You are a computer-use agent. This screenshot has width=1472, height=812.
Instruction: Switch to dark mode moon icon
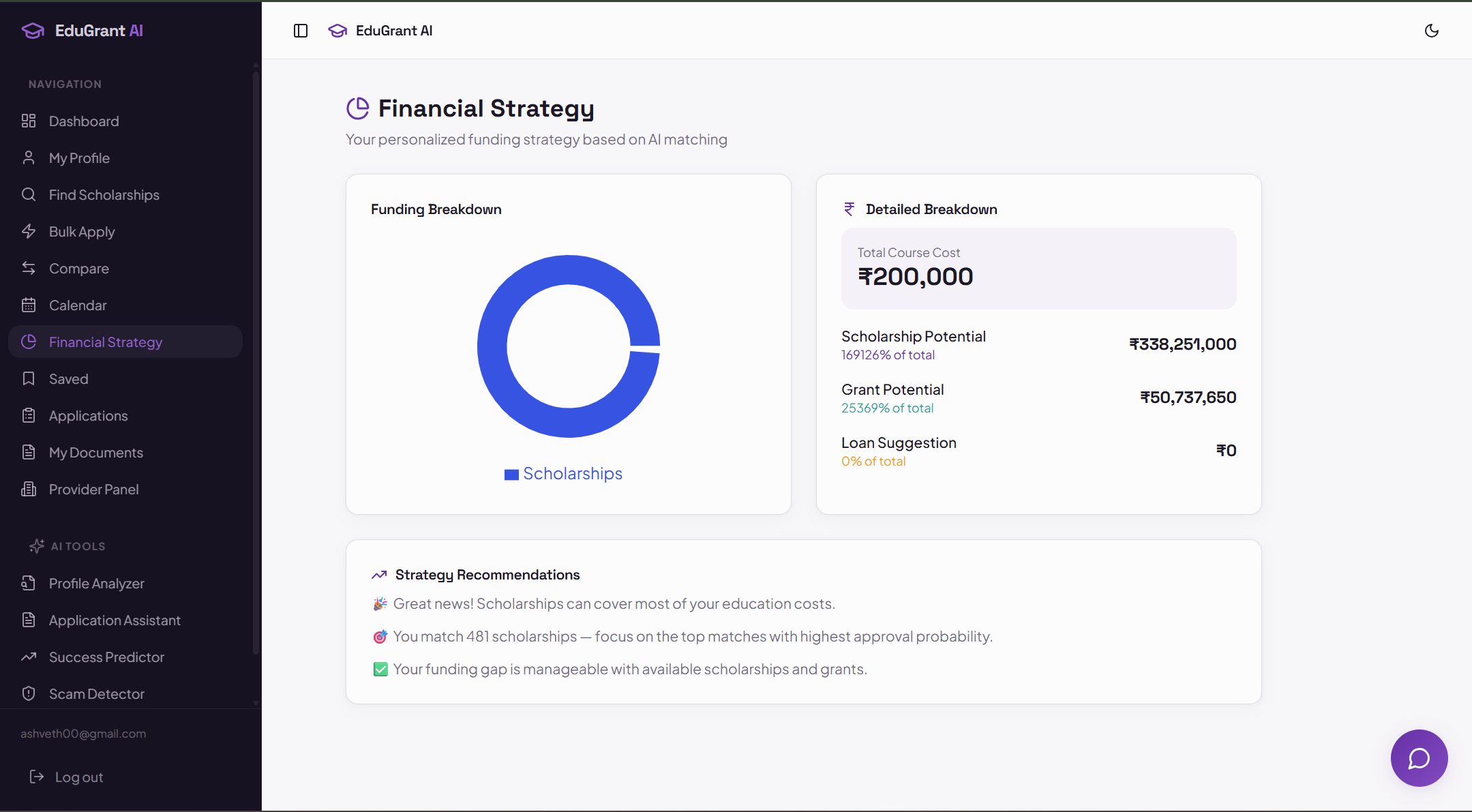pos(1431,31)
